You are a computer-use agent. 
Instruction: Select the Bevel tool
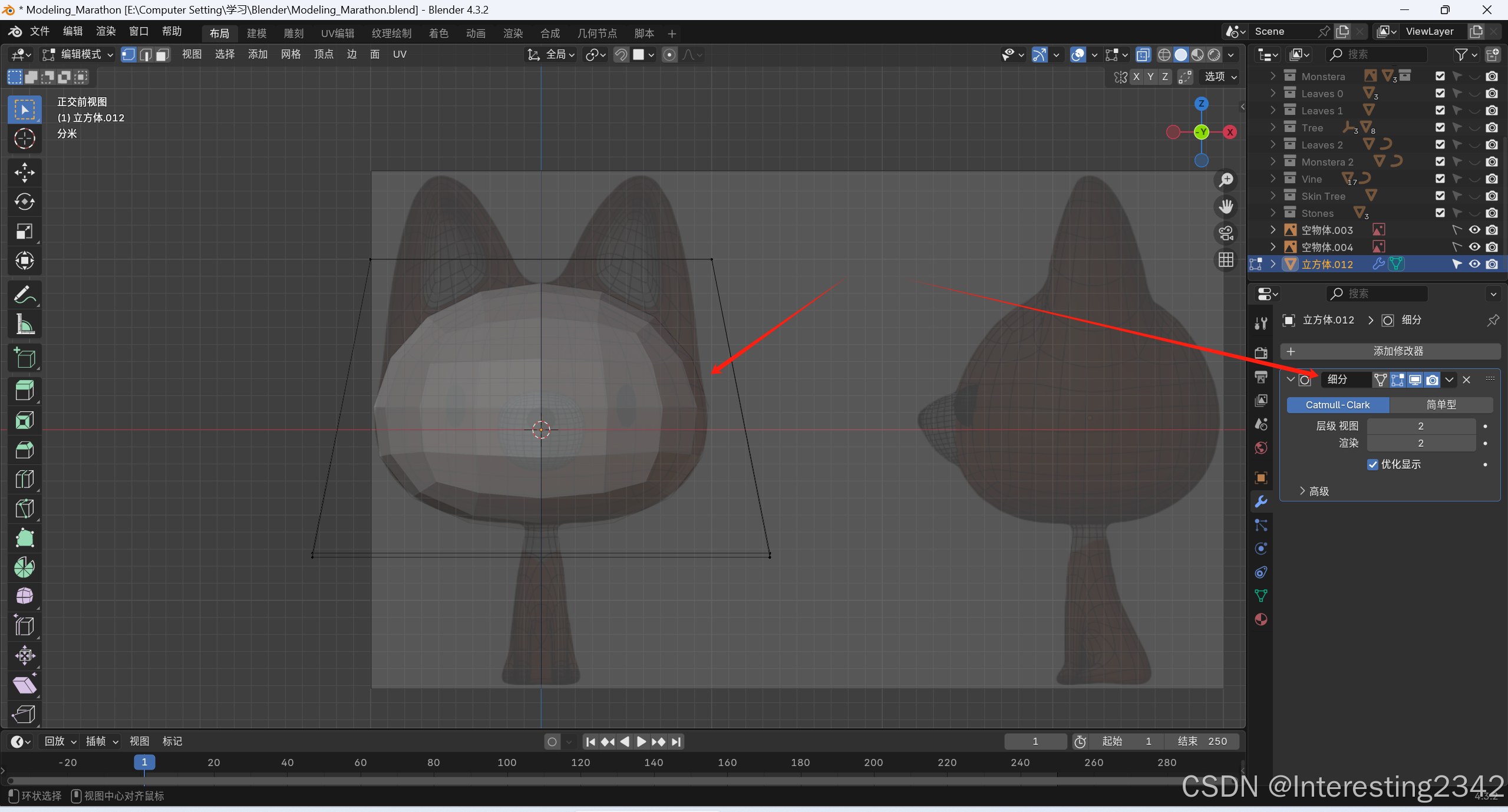[24, 450]
